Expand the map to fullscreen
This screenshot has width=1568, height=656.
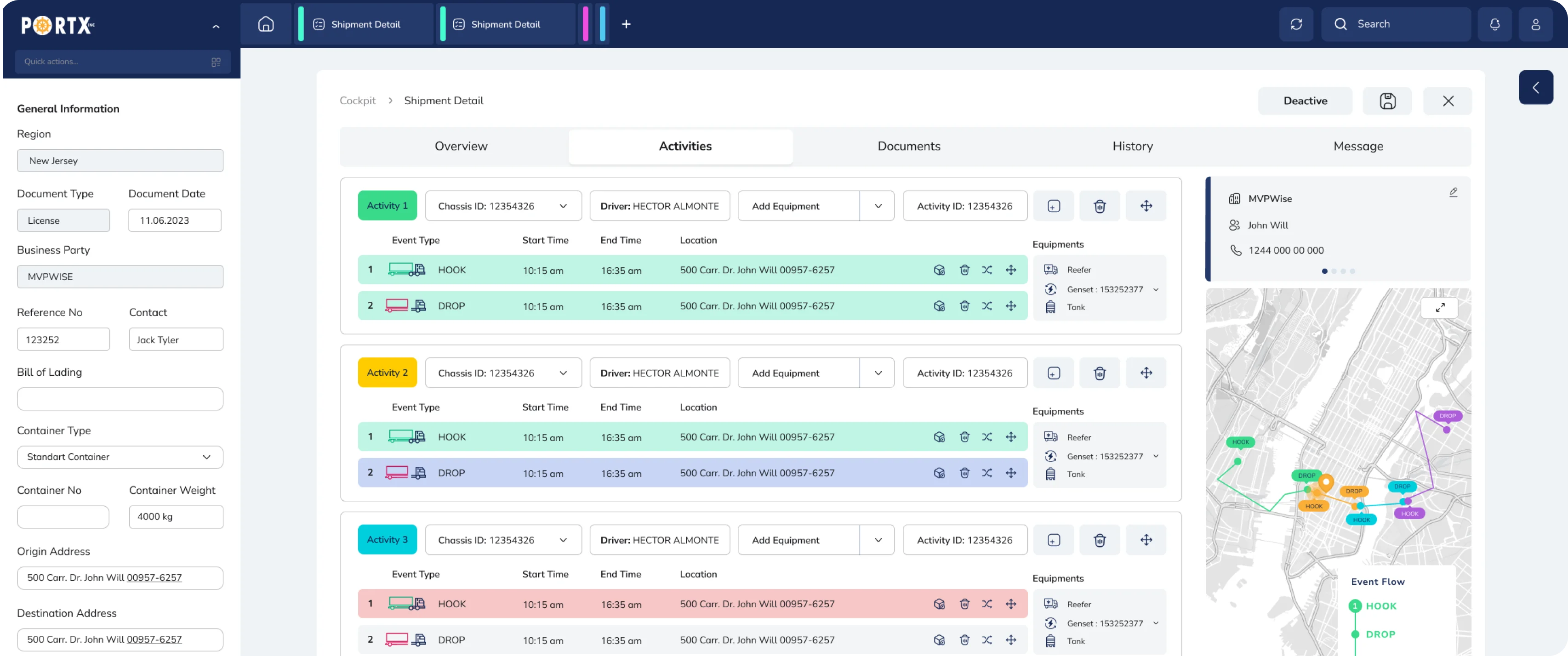(x=1440, y=307)
